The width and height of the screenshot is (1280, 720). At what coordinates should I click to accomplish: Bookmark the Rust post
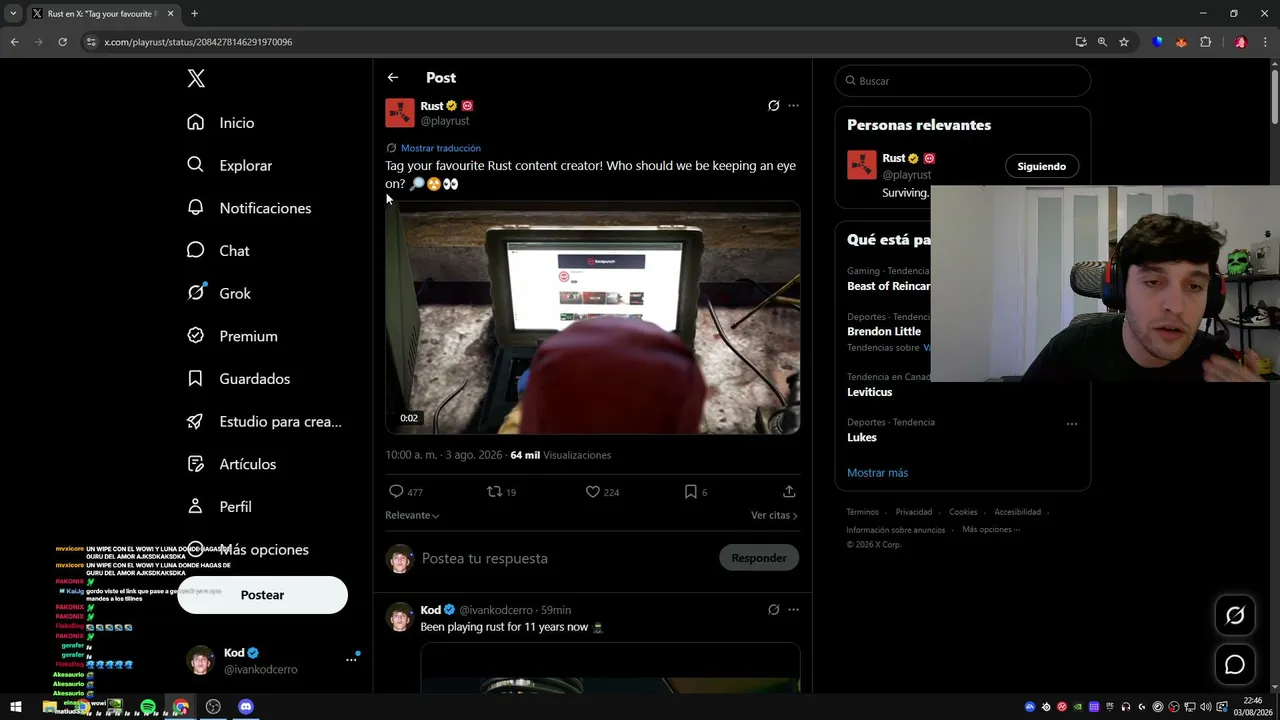tap(695, 492)
